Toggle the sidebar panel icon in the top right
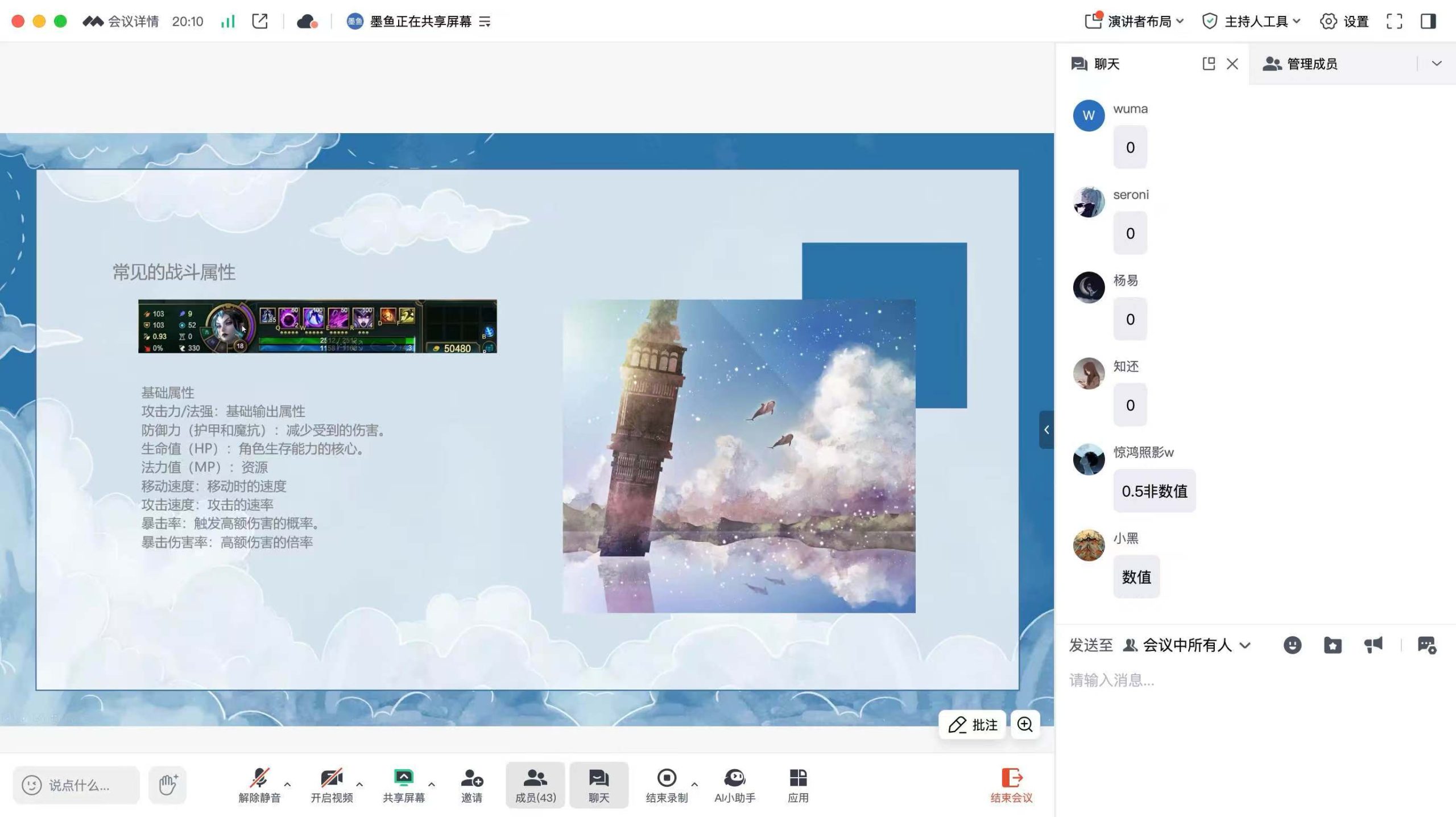The height and width of the screenshot is (817, 1456). pos(1428,22)
